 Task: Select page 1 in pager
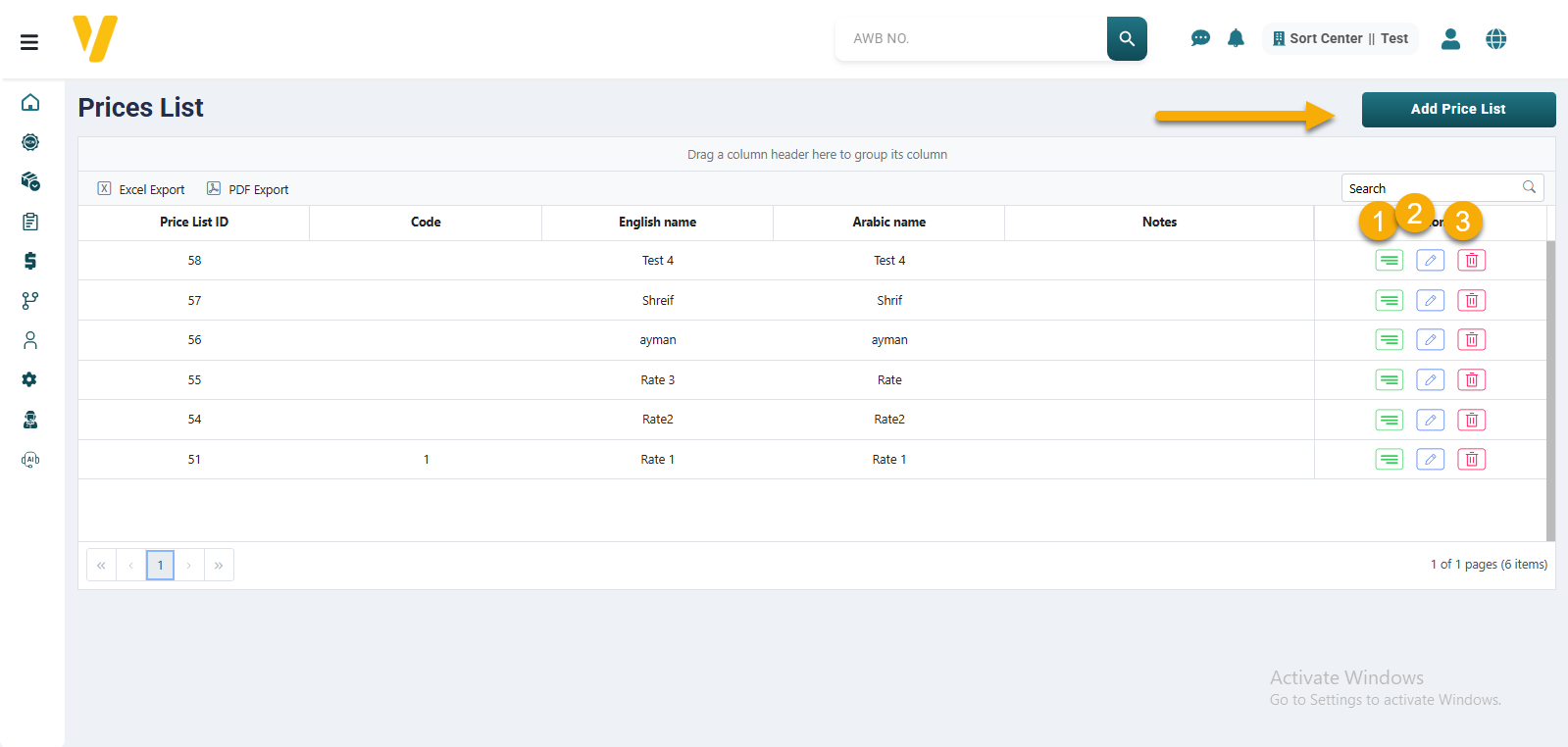point(160,565)
